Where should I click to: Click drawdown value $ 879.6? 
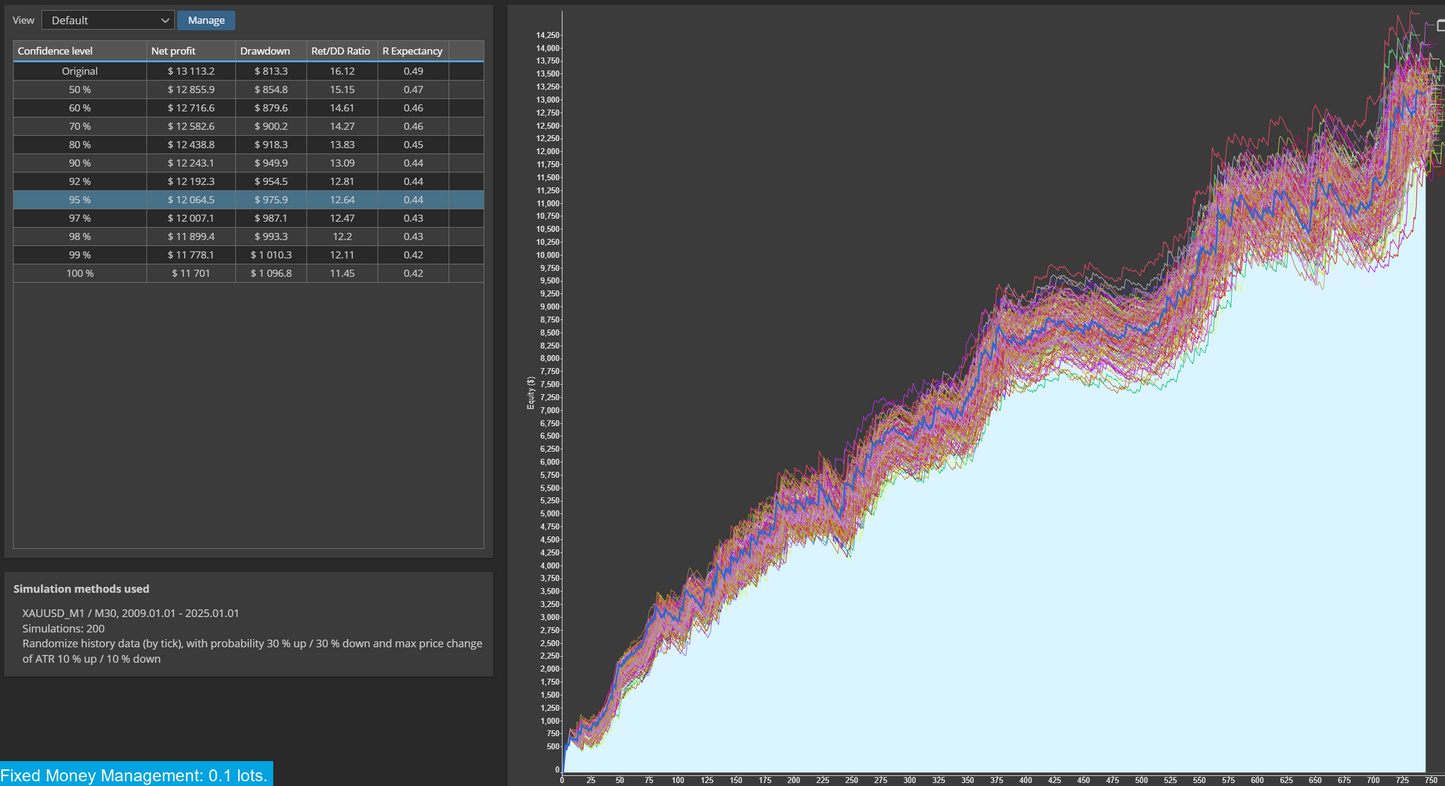(271, 108)
